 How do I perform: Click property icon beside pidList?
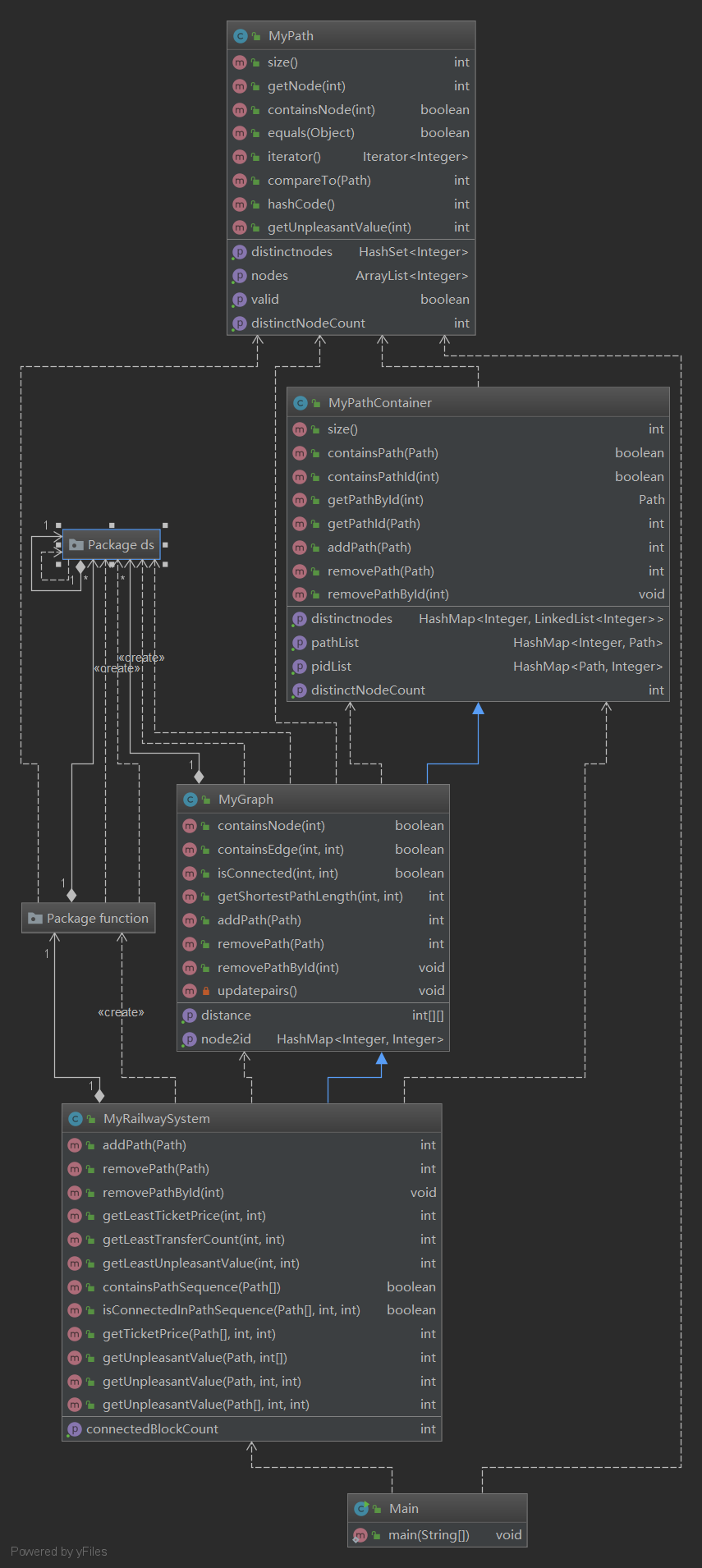300,667
